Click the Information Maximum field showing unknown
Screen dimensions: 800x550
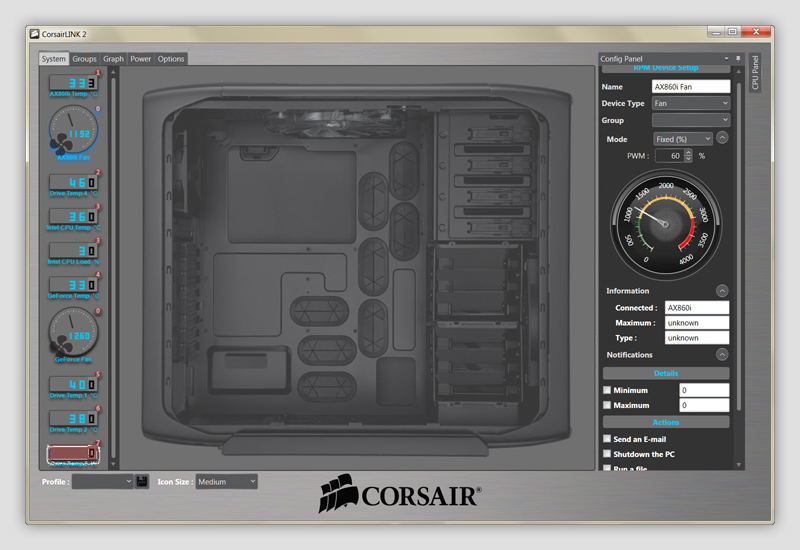click(x=697, y=323)
